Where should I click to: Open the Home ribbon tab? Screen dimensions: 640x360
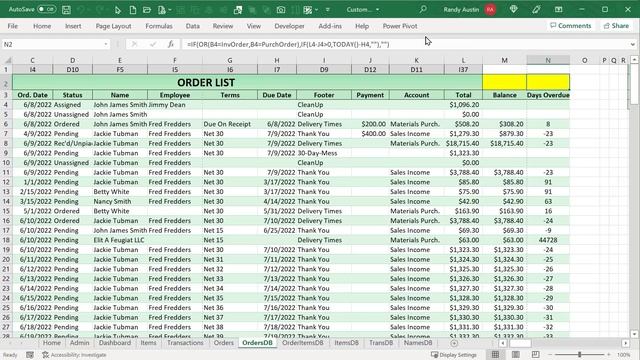pyautogui.click(x=42, y=26)
